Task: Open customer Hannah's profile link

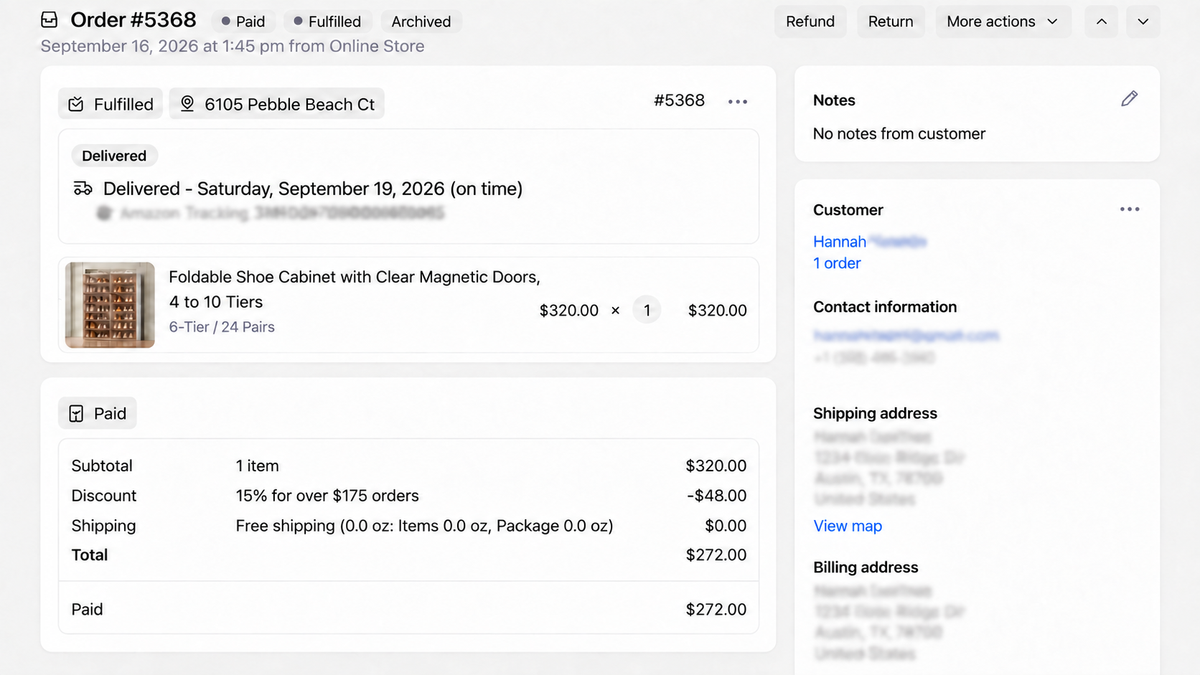Action: 870,241
